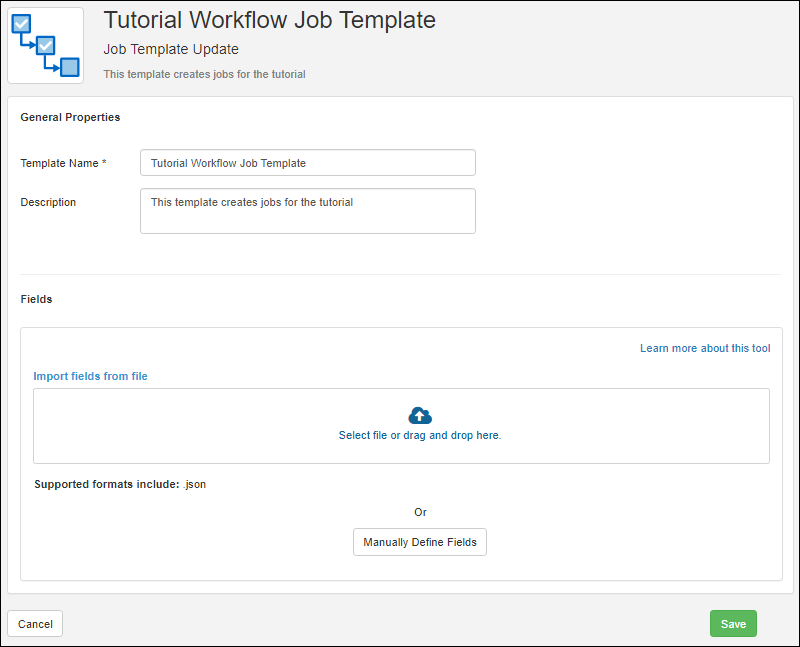Click the cloud upload icon
Image resolution: width=800 pixels, height=647 pixels.
tap(420, 415)
